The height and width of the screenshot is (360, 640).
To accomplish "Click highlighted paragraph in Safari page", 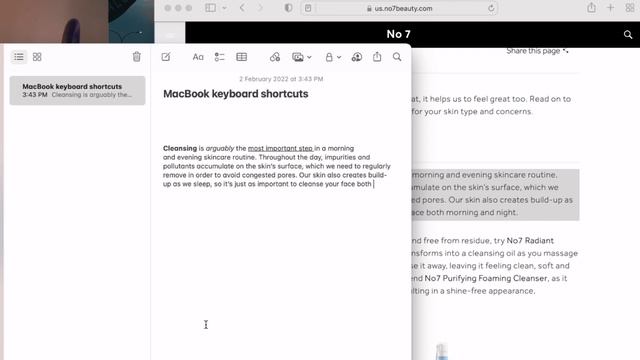I will [x=495, y=194].
